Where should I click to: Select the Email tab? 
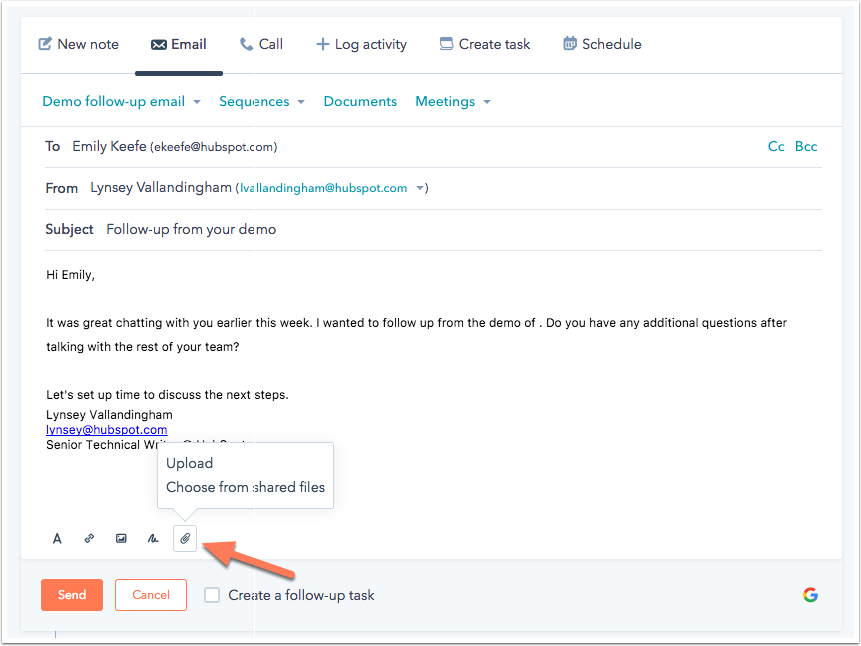click(179, 44)
